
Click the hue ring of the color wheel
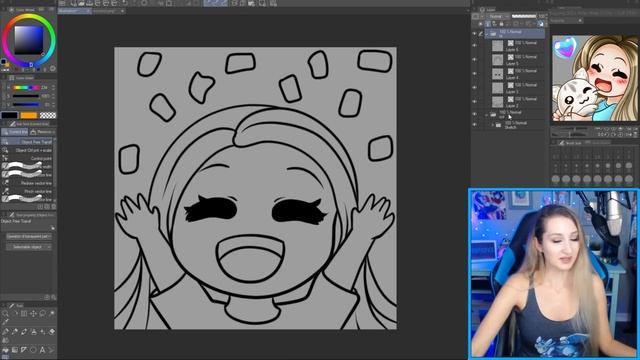(29, 17)
